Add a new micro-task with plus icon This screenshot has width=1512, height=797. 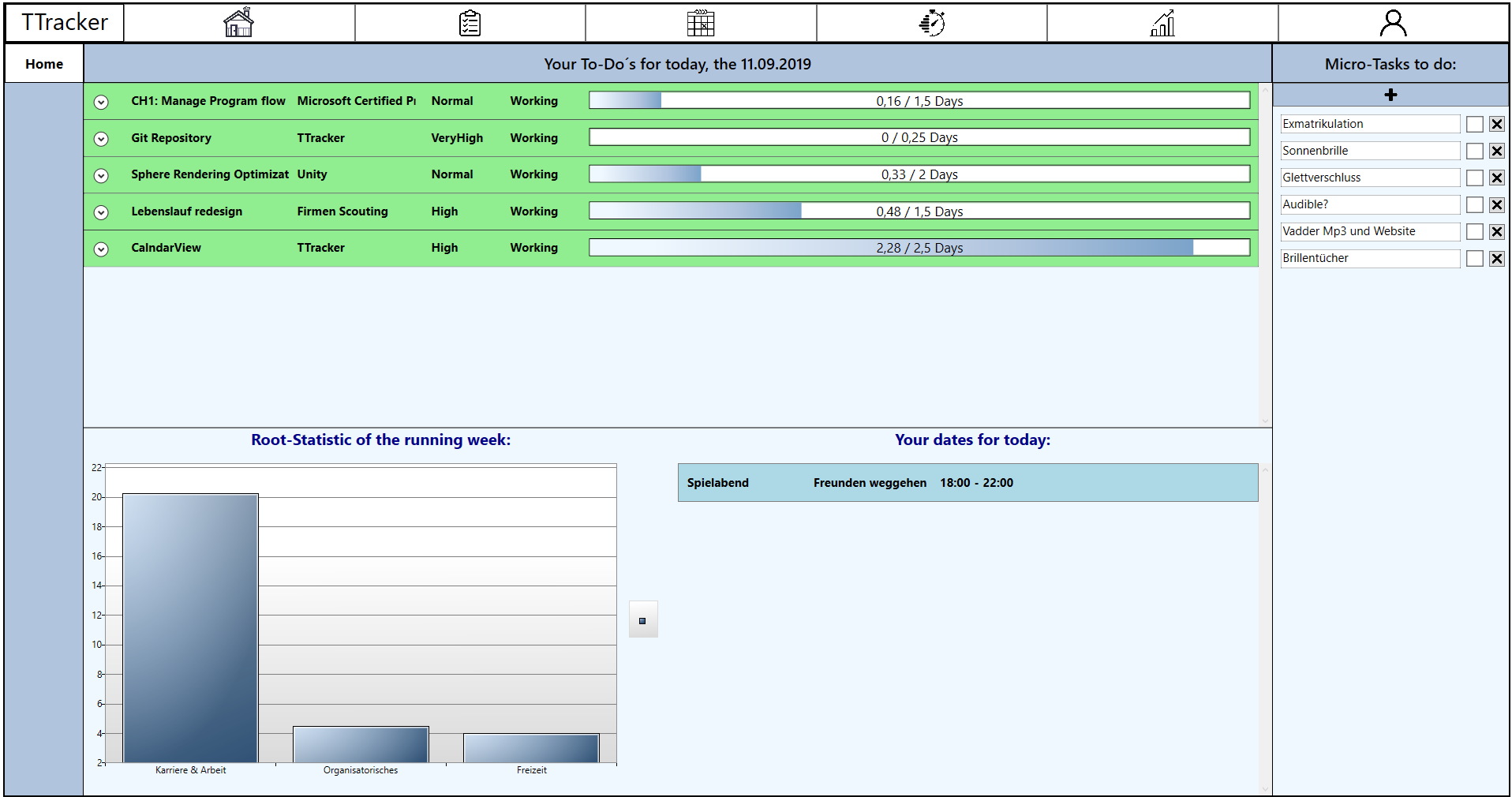[x=1390, y=95]
